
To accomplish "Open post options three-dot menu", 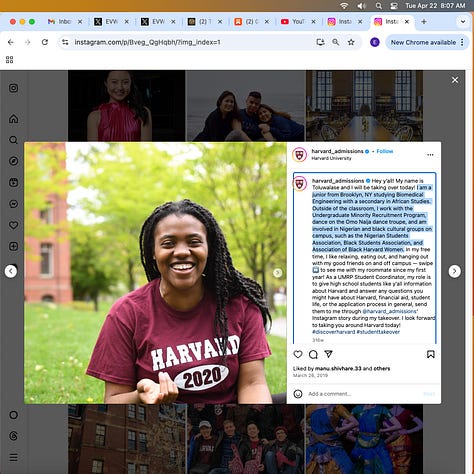I will (430, 155).
